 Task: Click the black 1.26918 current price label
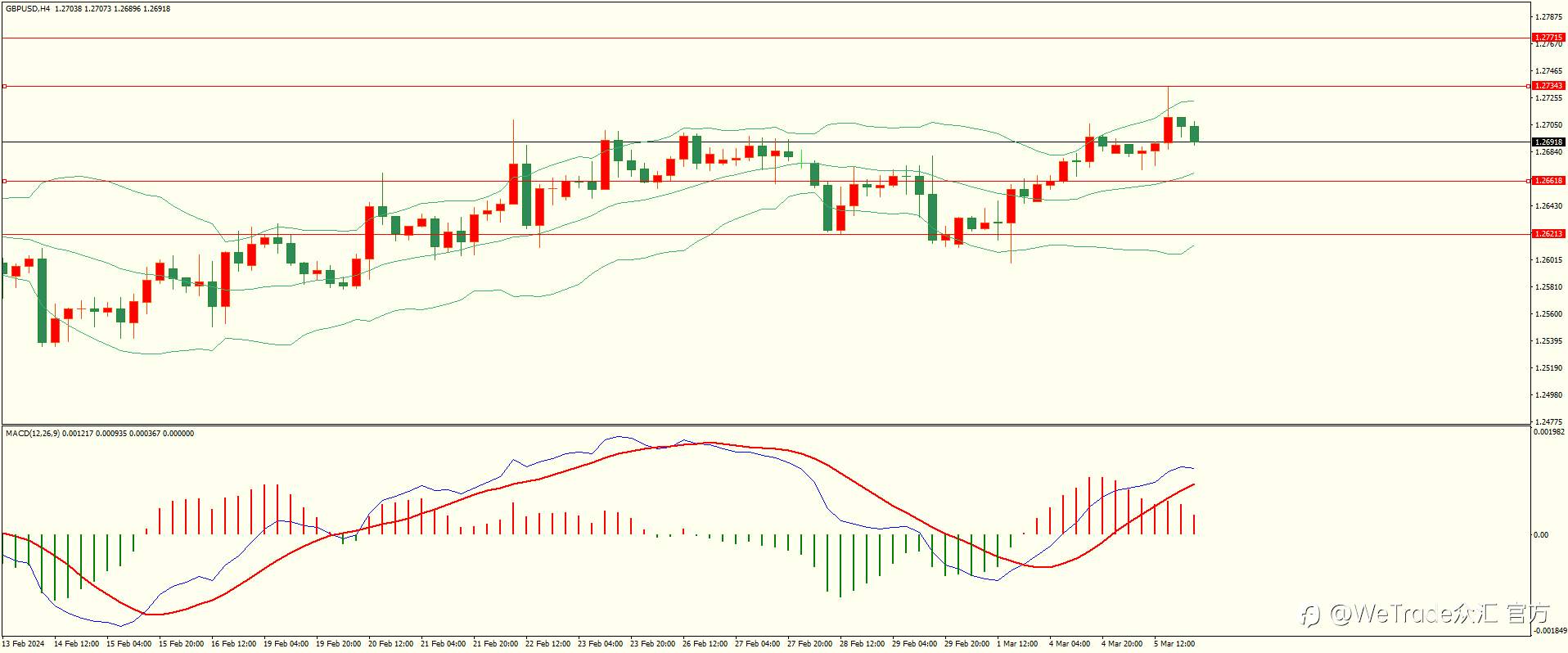(1548, 142)
